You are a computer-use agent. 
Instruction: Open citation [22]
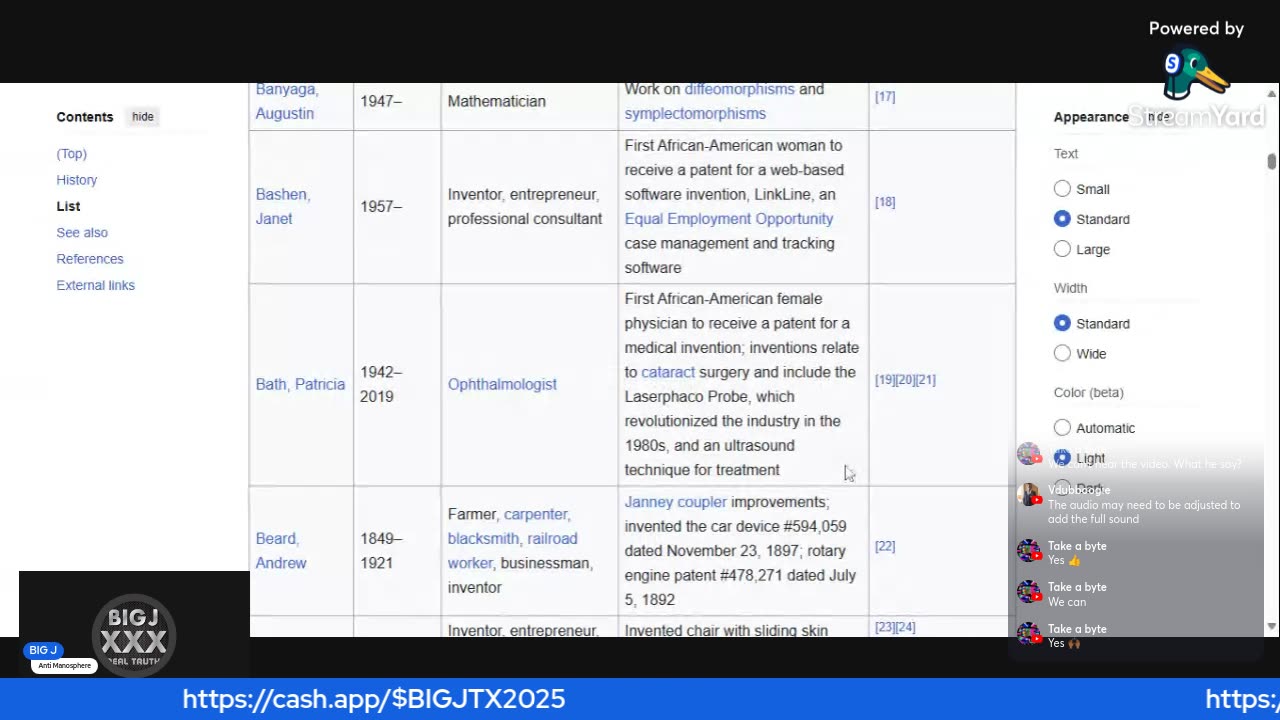[885, 547]
